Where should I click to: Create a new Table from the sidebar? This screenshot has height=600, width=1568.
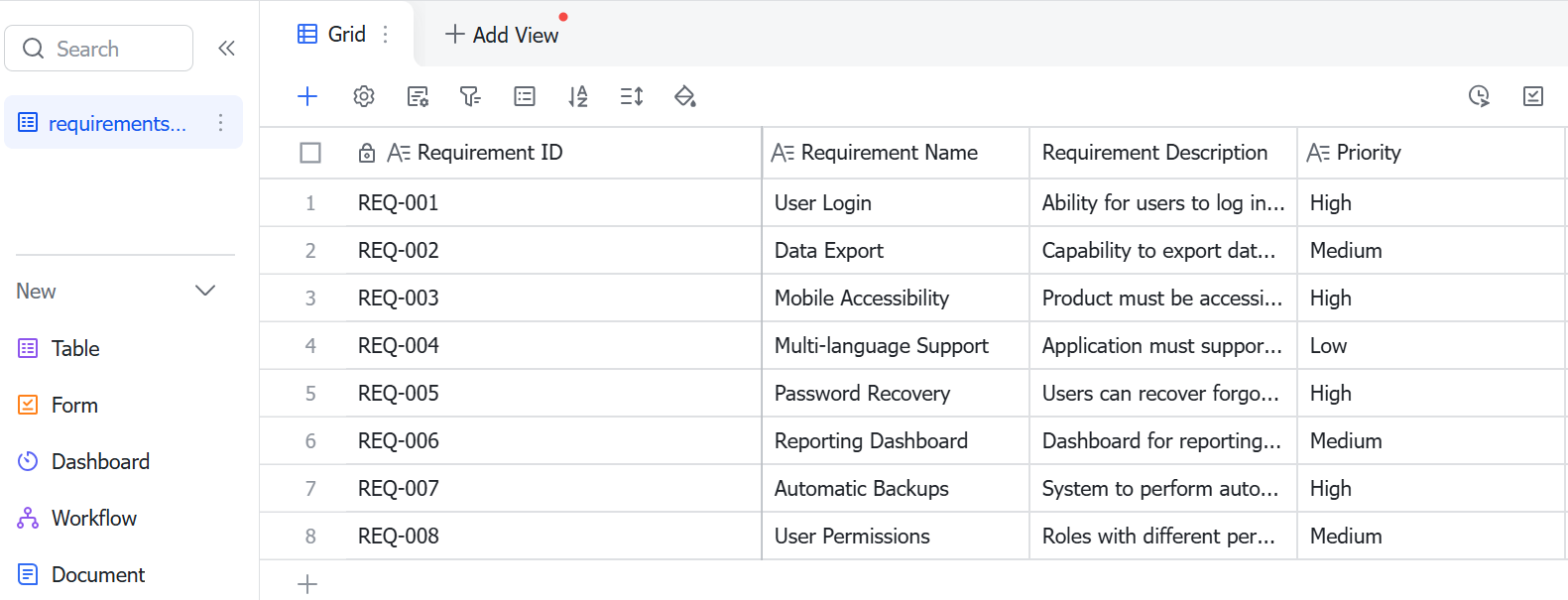(x=75, y=348)
